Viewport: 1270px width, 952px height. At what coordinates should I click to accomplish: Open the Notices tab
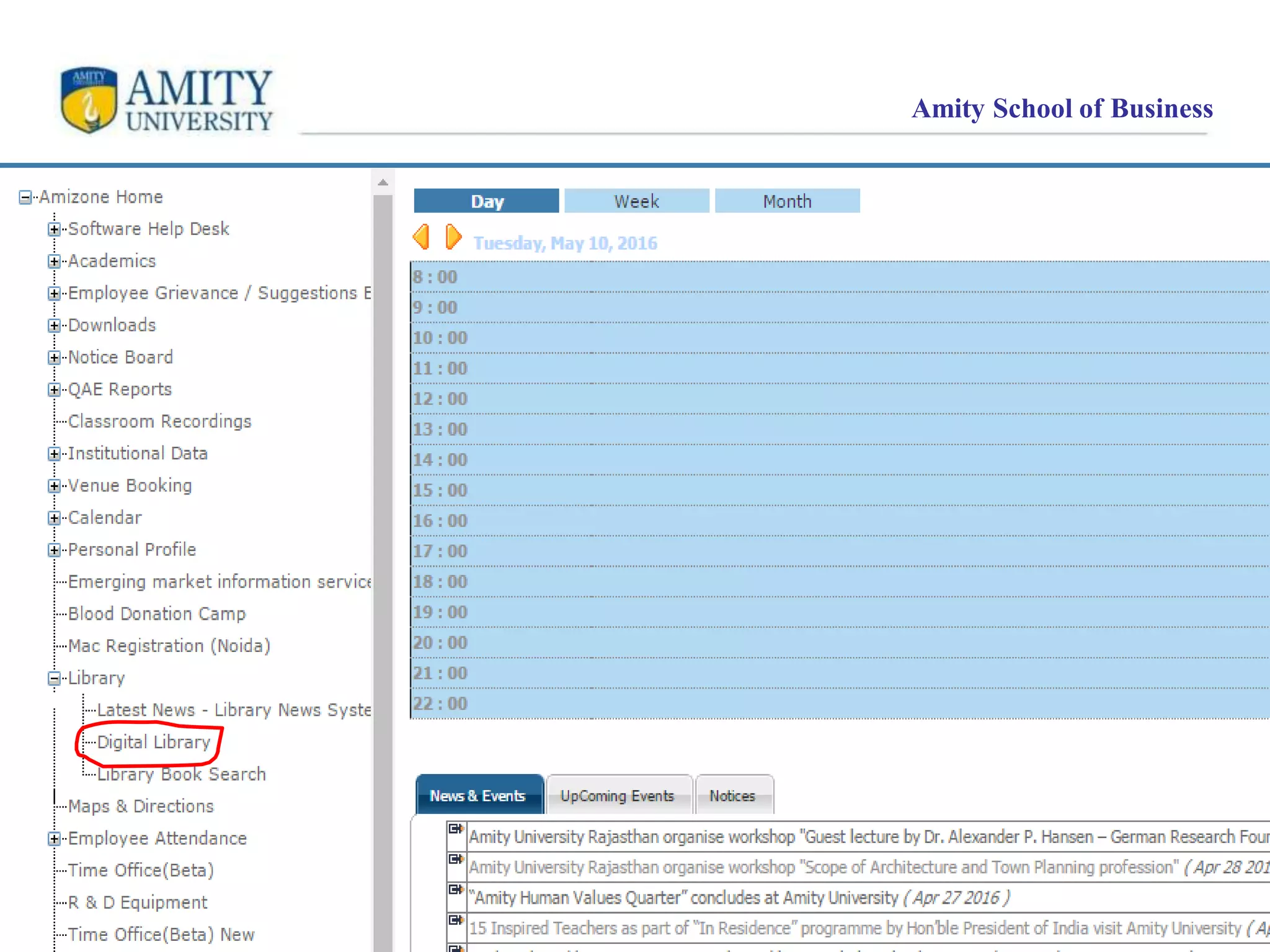(x=732, y=796)
